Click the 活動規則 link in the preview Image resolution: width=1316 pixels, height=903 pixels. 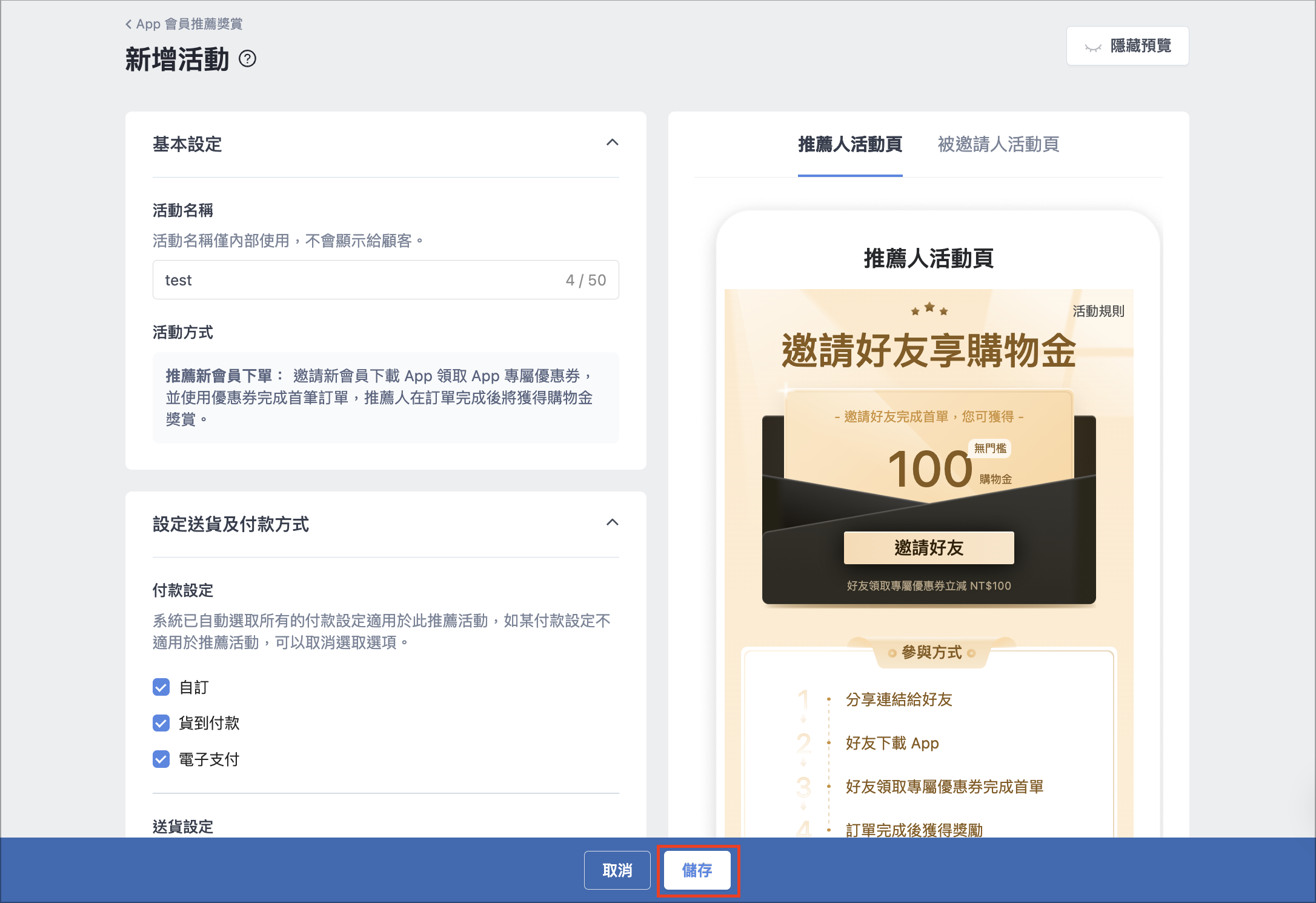click(x=1098, y=311)
